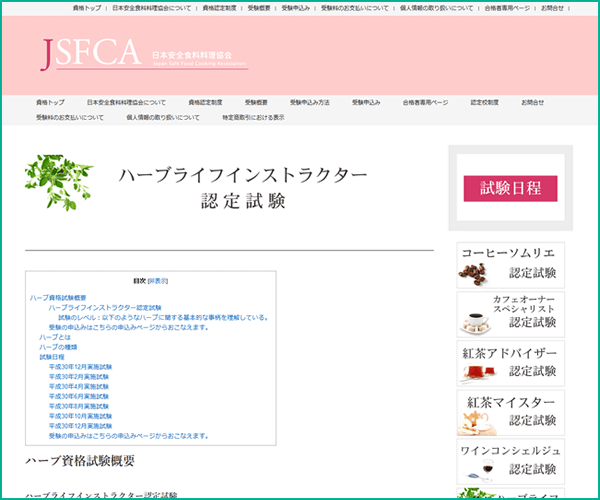Open 受験料のお支払いについて in the topmost utility bar
The image size is (600, 500).
[x=354, y=8]
